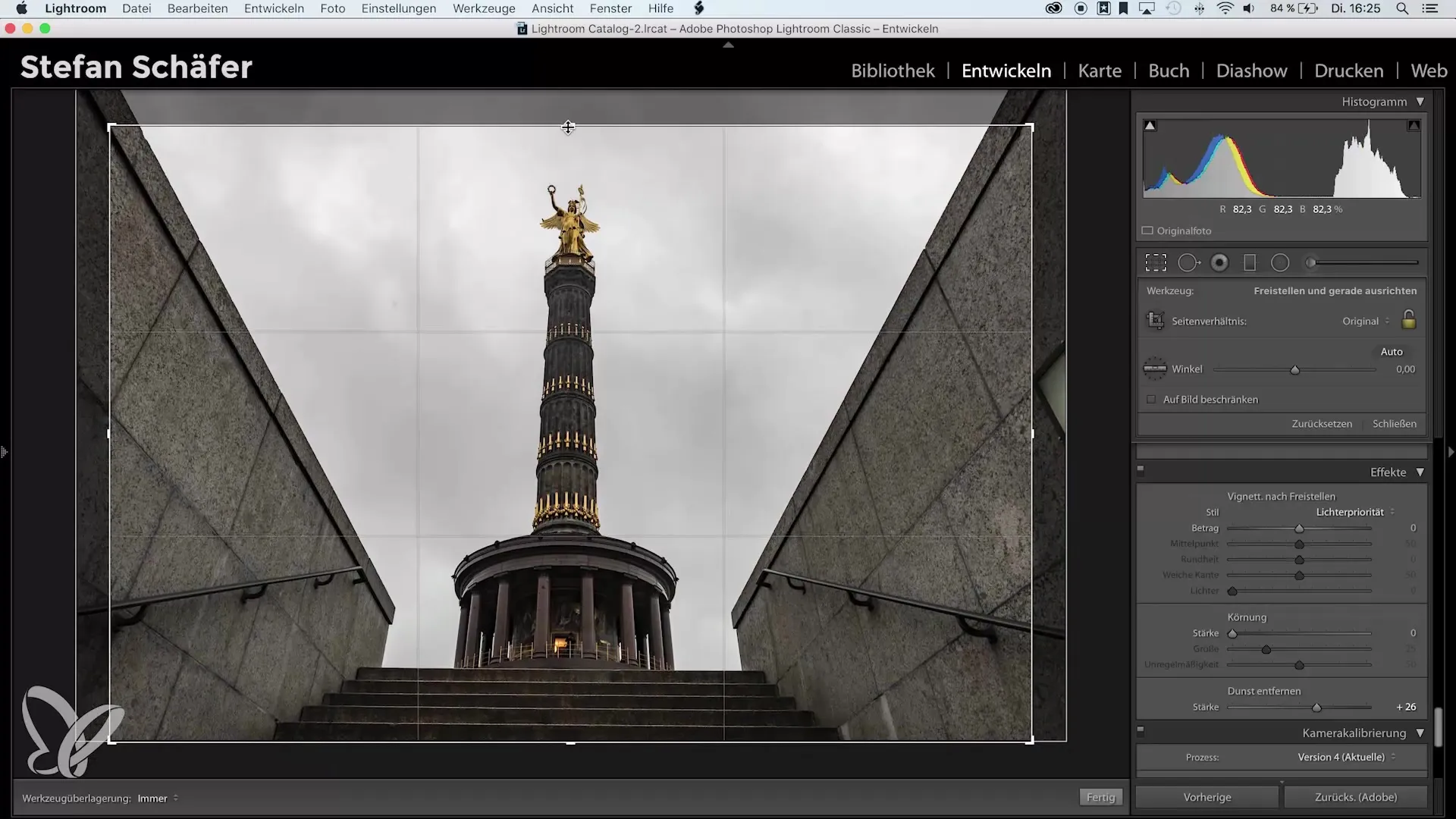Click Zurücksetzen in crop panel
Image resolution: width=1456 pixels, height=819 pixels.
[1322, 423]
